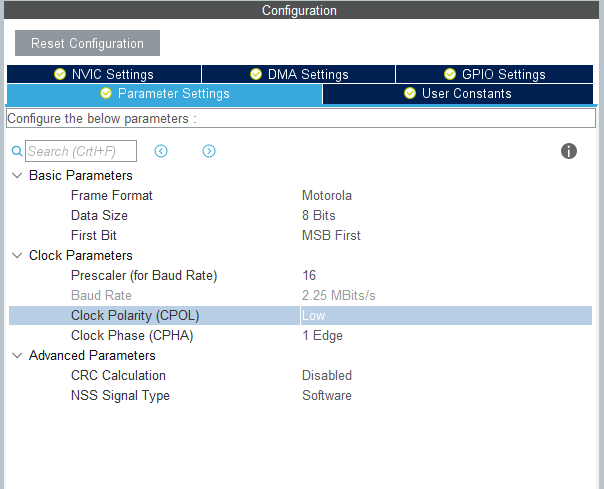Image resolution: width=604 pixels, height=489 pixels.
Task: Click the Basic Parameters heading text
Action: [81, 175]
